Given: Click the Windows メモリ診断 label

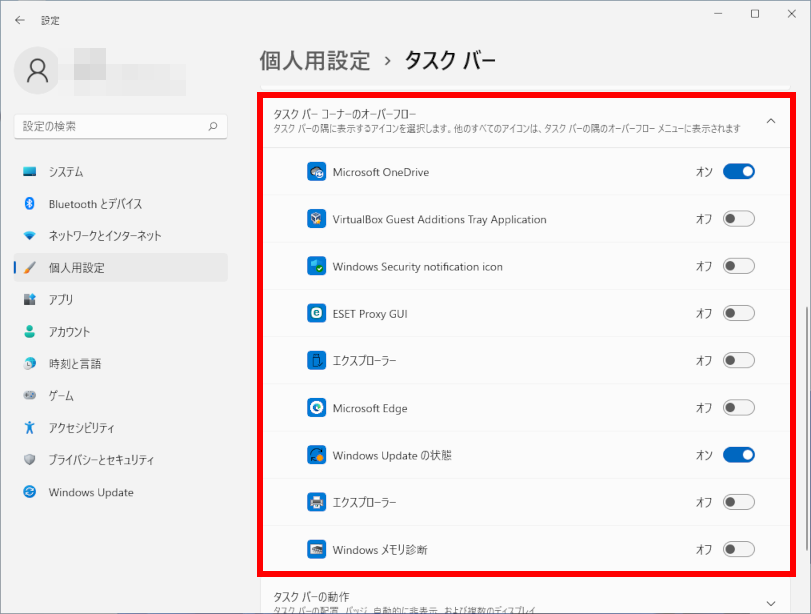Looking at the screenshot, I should pos(380,549).
